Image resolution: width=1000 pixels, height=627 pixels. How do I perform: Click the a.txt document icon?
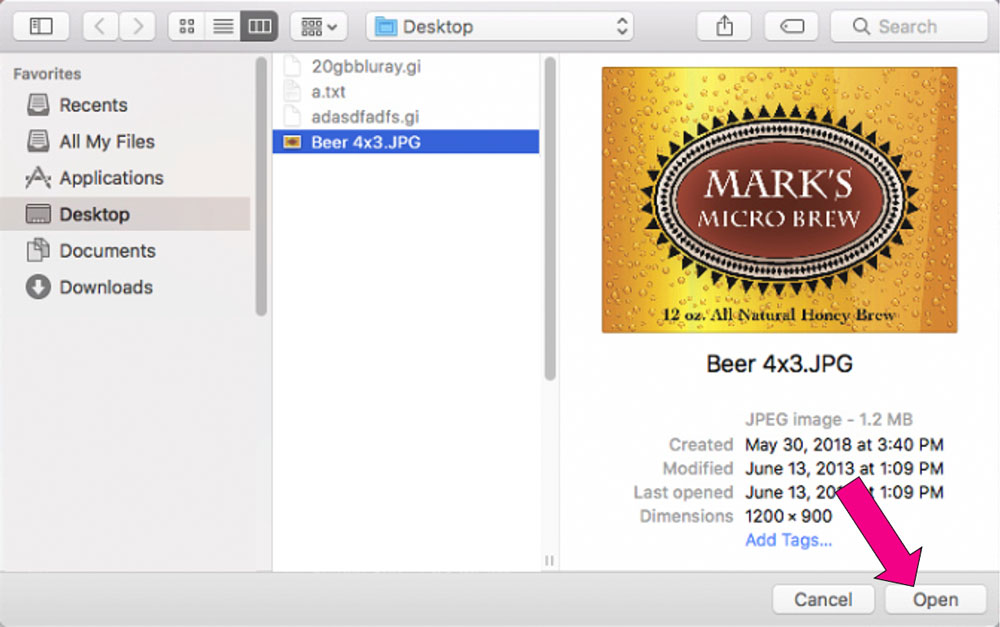click(x=291, y=92)
